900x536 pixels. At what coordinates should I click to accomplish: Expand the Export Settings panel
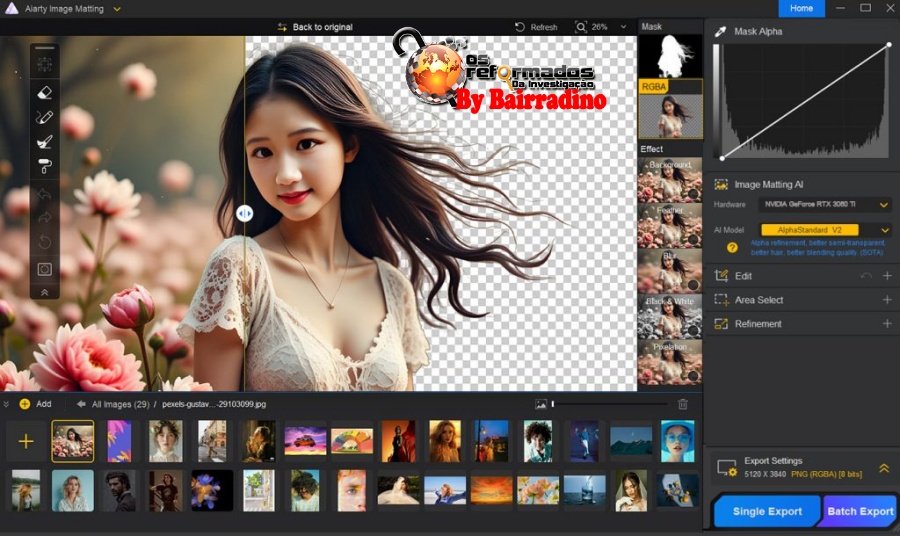(884, 468)
